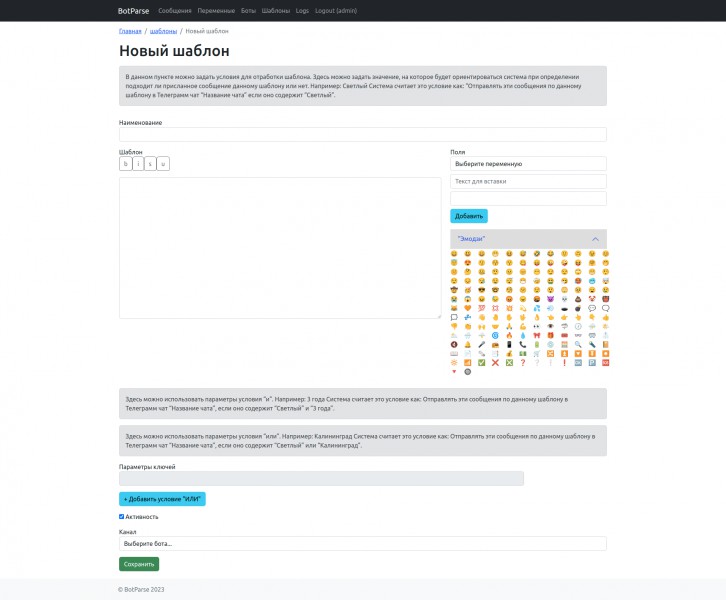The width and height of the screenshot is (726, 600).
Task: Open the Выберите переменную dropdown
Action: click(528, 163)
